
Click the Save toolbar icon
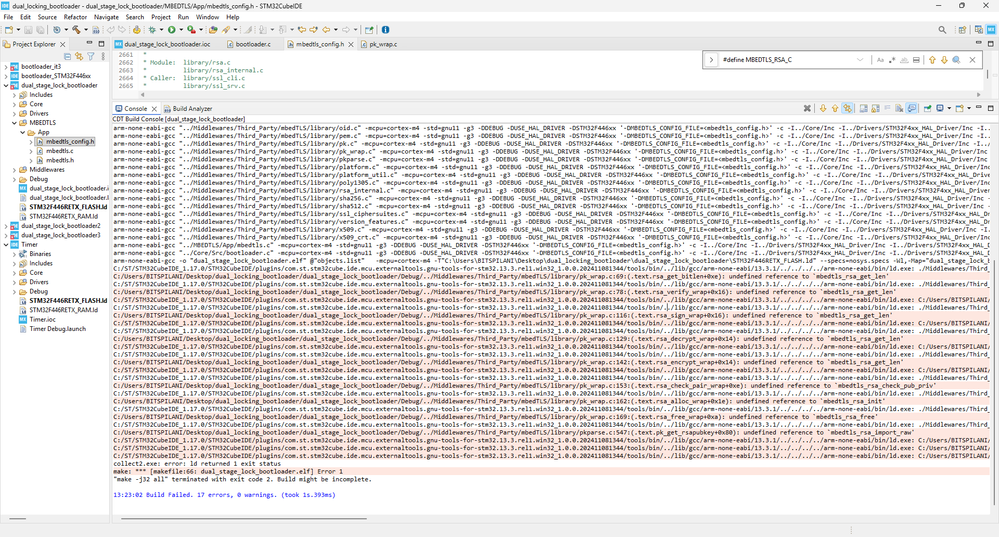point(29,29)
